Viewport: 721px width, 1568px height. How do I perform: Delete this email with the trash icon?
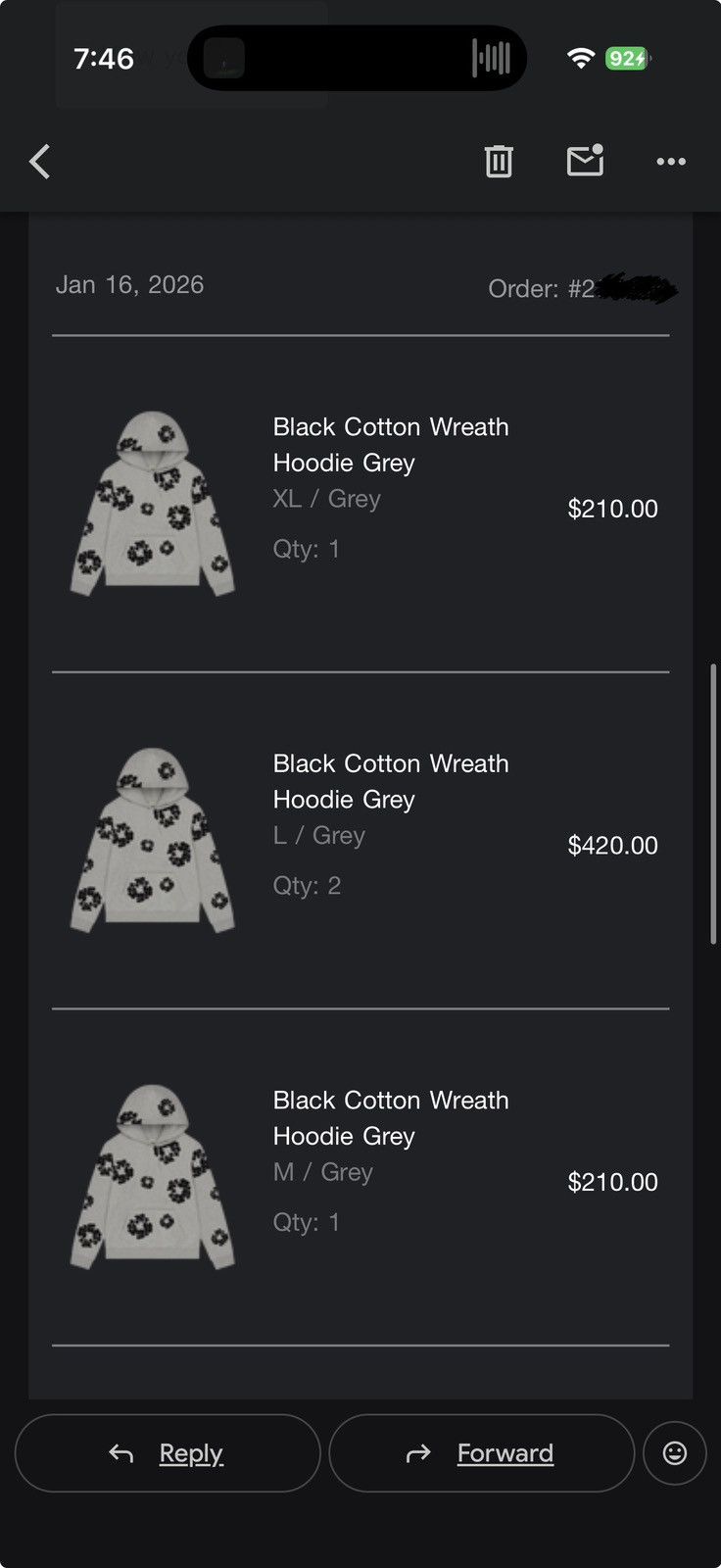point(499,161)
